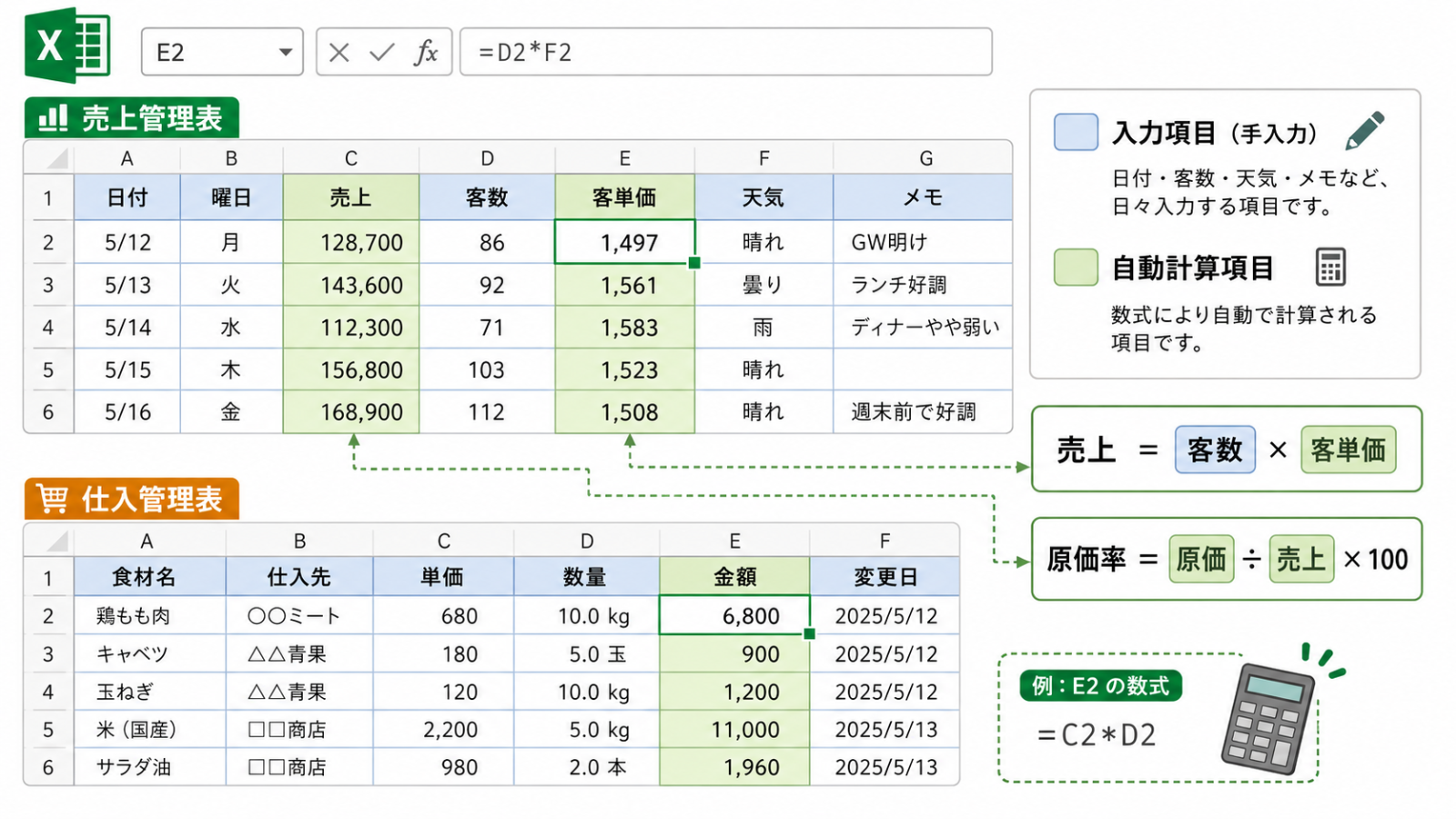Click the 売上 header cell

click(x=351, y=197)
